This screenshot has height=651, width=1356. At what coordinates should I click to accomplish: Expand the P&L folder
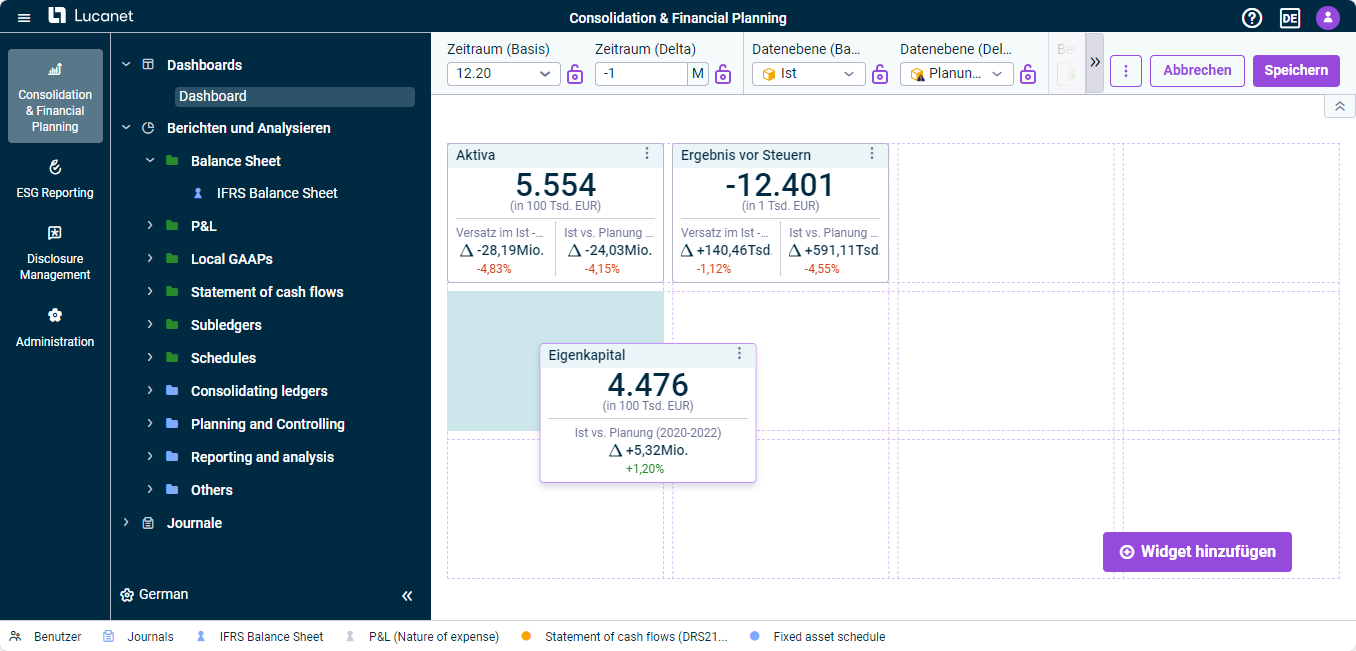click(150, 226)
